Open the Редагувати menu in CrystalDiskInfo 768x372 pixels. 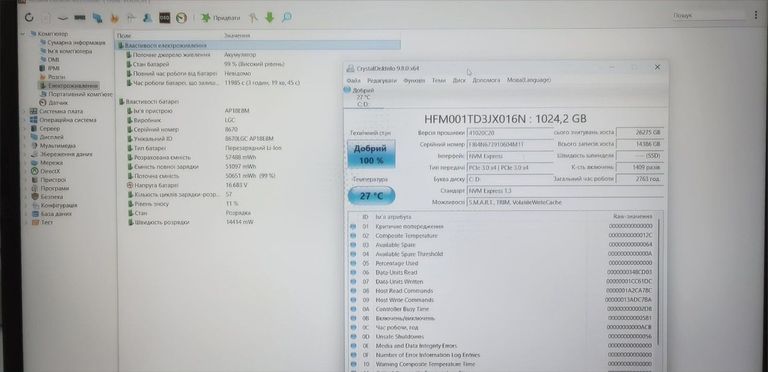pos(382,80)
